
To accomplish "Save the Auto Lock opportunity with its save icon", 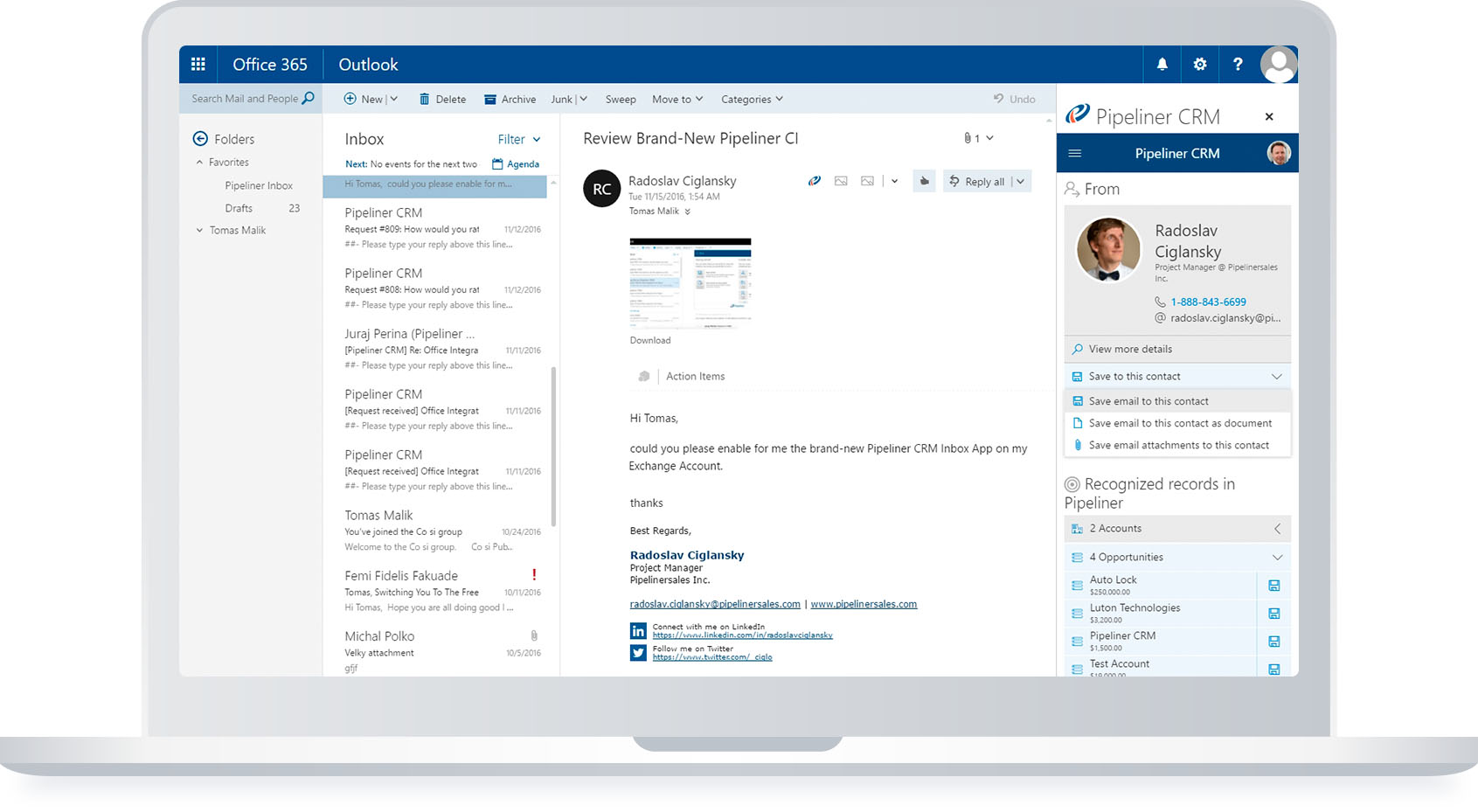I will pos(1273,586).
